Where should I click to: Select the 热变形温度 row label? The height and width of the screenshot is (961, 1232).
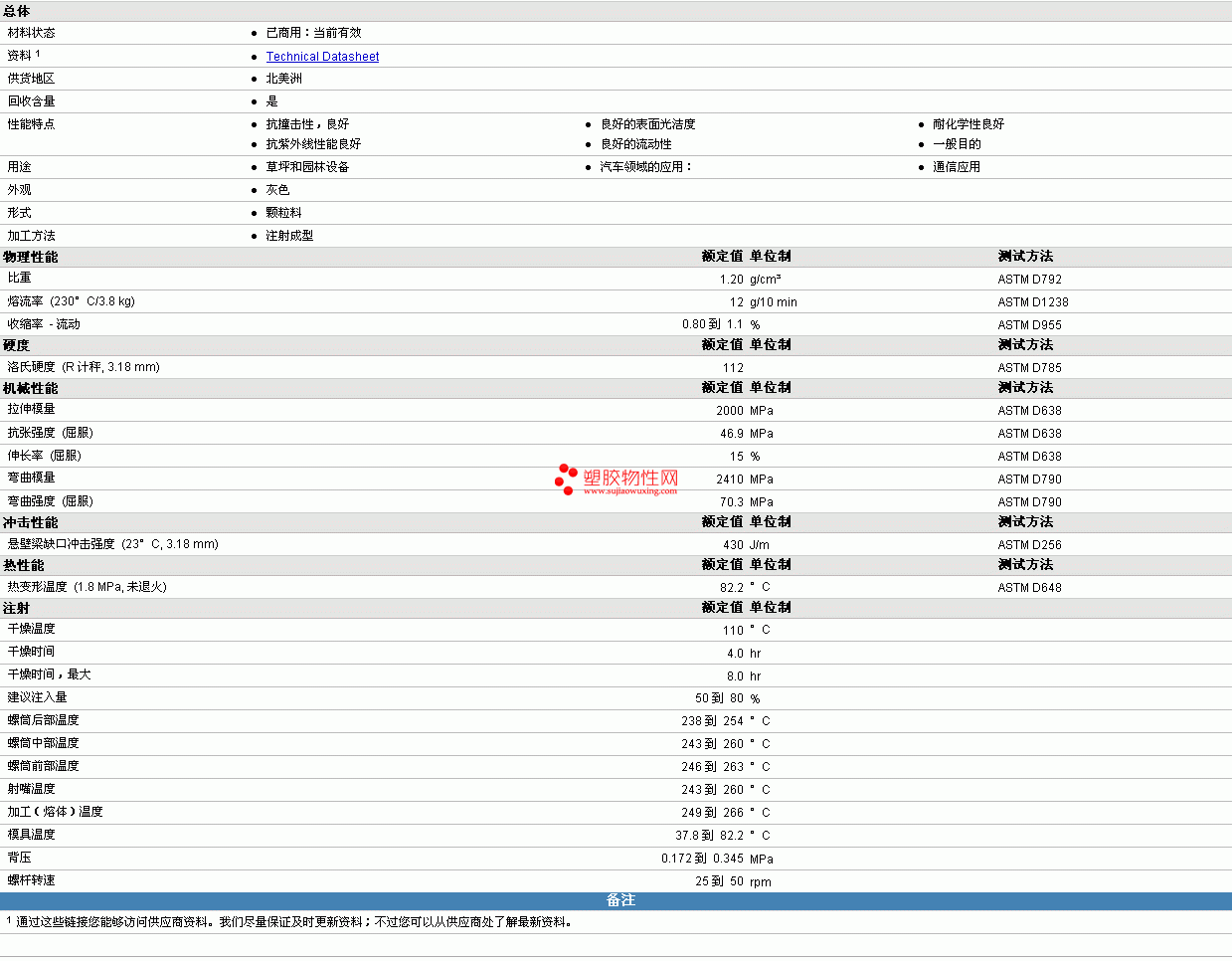[87, 587]
